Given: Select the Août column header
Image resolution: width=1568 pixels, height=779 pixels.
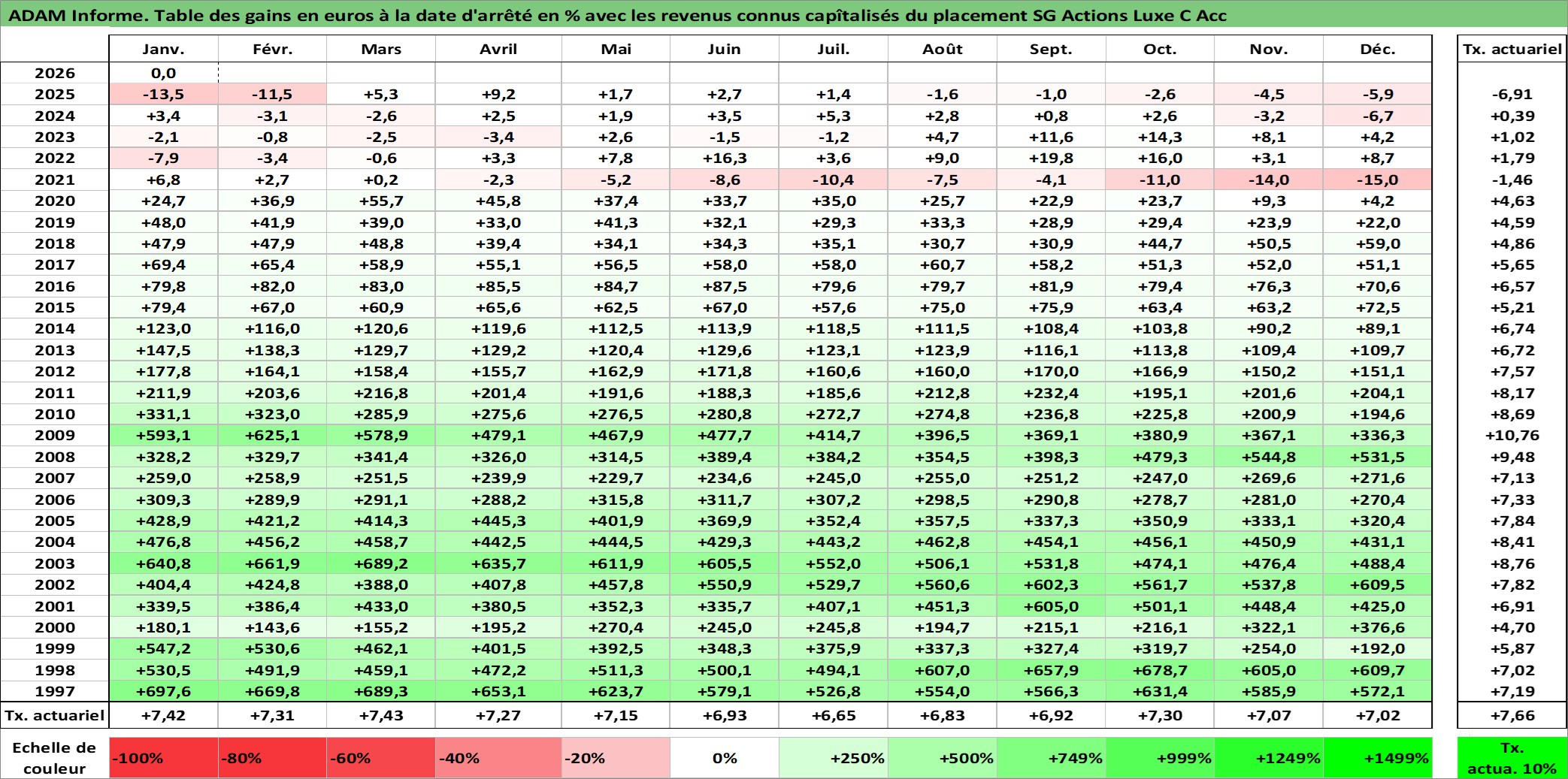Looking at the screenshot, I should click(943, 49).
